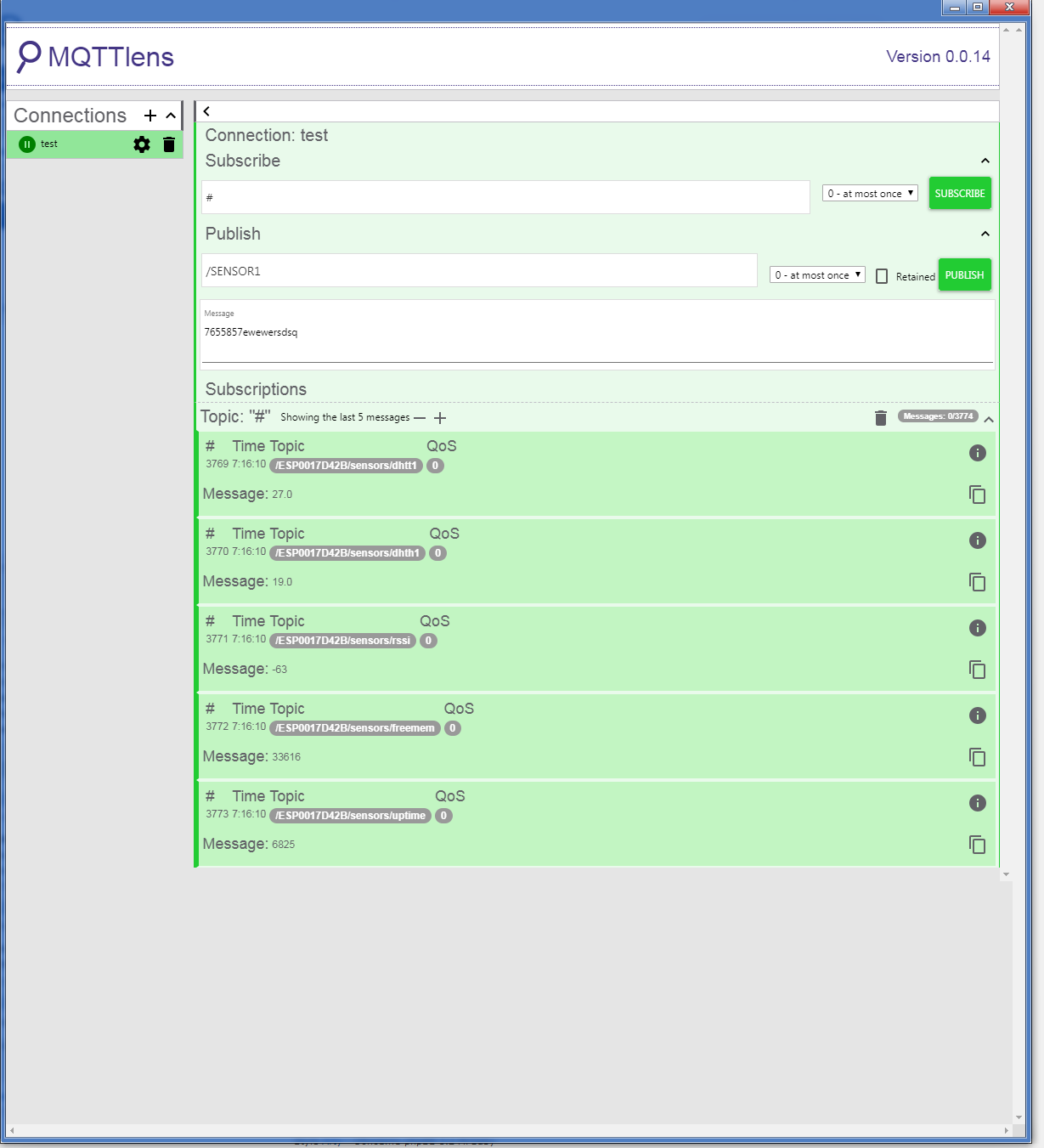The width and height of the screenshot is (1044, 1148).
Task: Minimize the MQTTlens window
Action: (955, 8)
